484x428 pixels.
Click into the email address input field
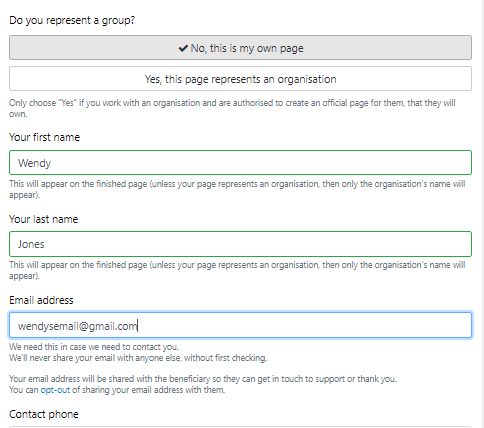click(x=240, y=325)
